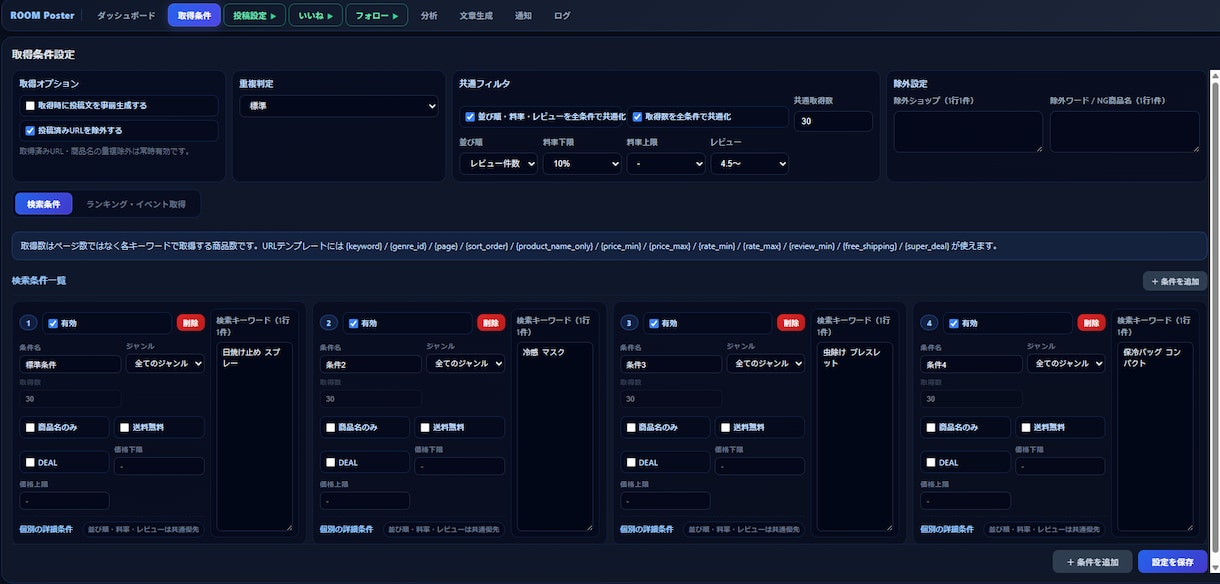Open the 料率上限 dropdown
Screen dimensions: 1220x584
(666, 163)
